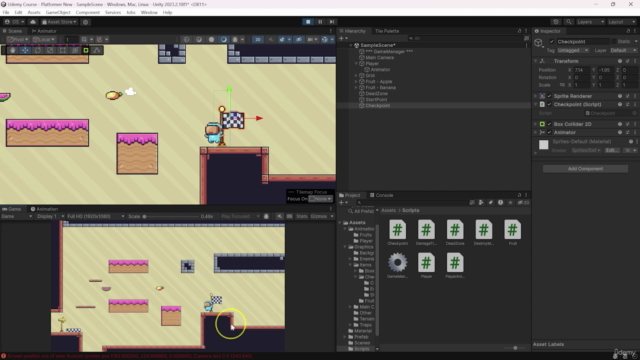Collapse the Player object in Hierarchy
Image resolution: width=640 pixels, height=360 pixels.
pyautogui.click(x=356, y=64)
